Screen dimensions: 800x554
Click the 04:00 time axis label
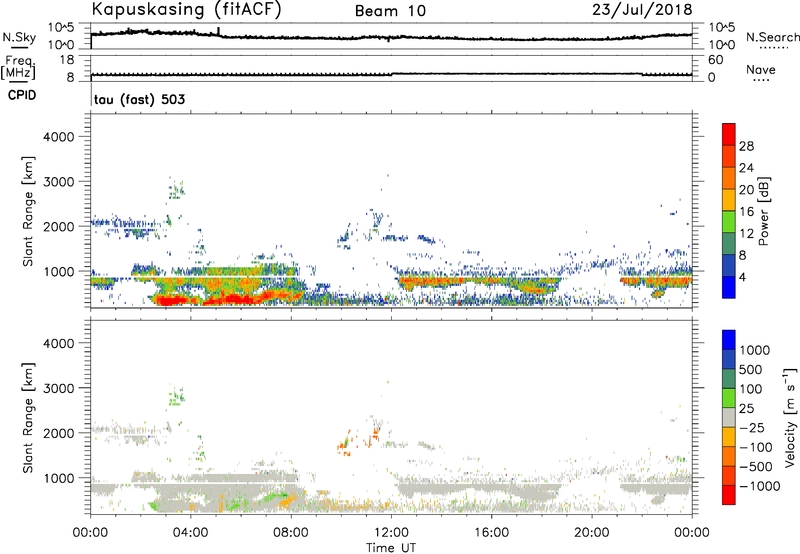pos(191,533)
